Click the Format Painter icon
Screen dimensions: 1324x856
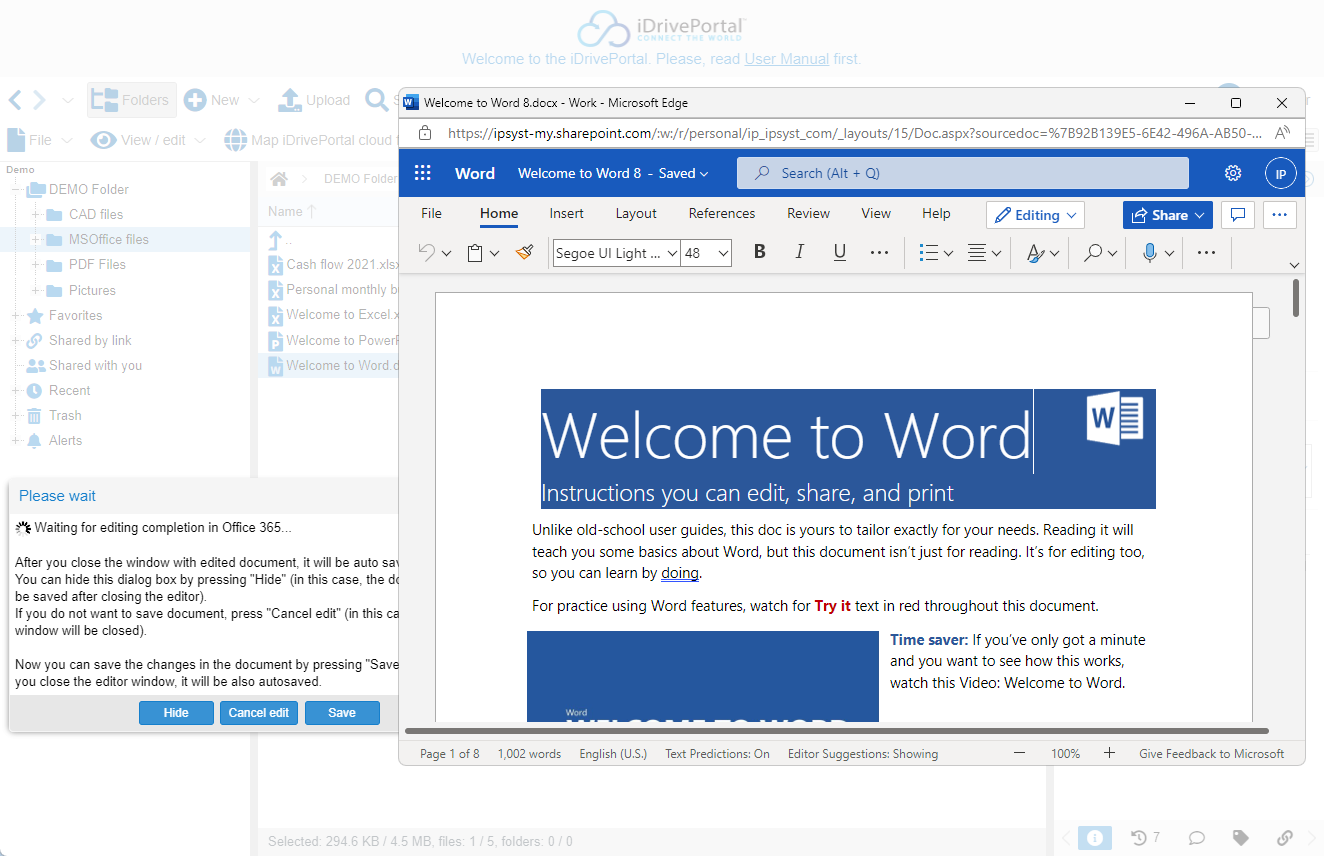click(525, 253)
